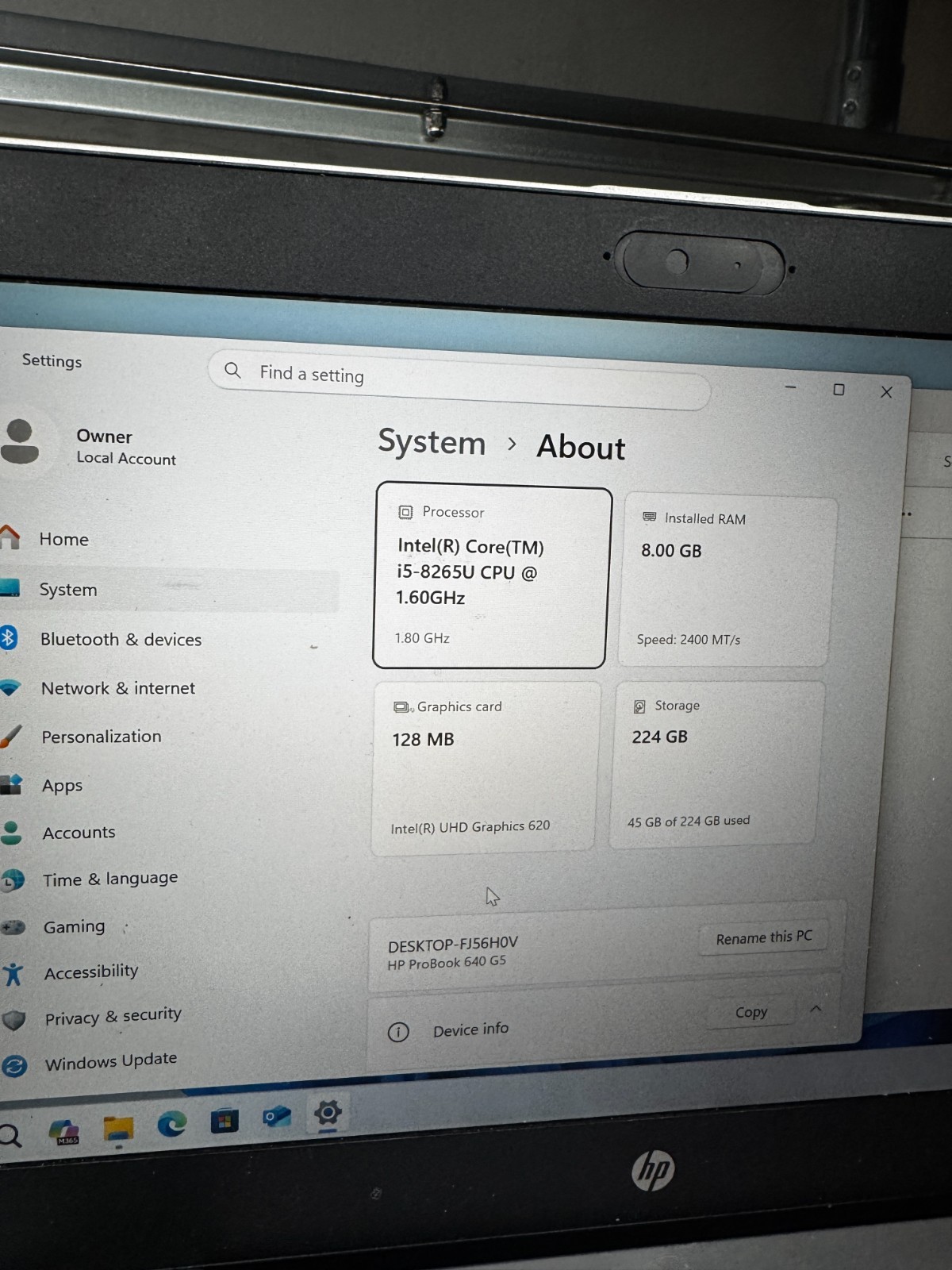Click the Windows Update sync icon
Screen dimensions: 952x1270
[x=14, y=1066]
